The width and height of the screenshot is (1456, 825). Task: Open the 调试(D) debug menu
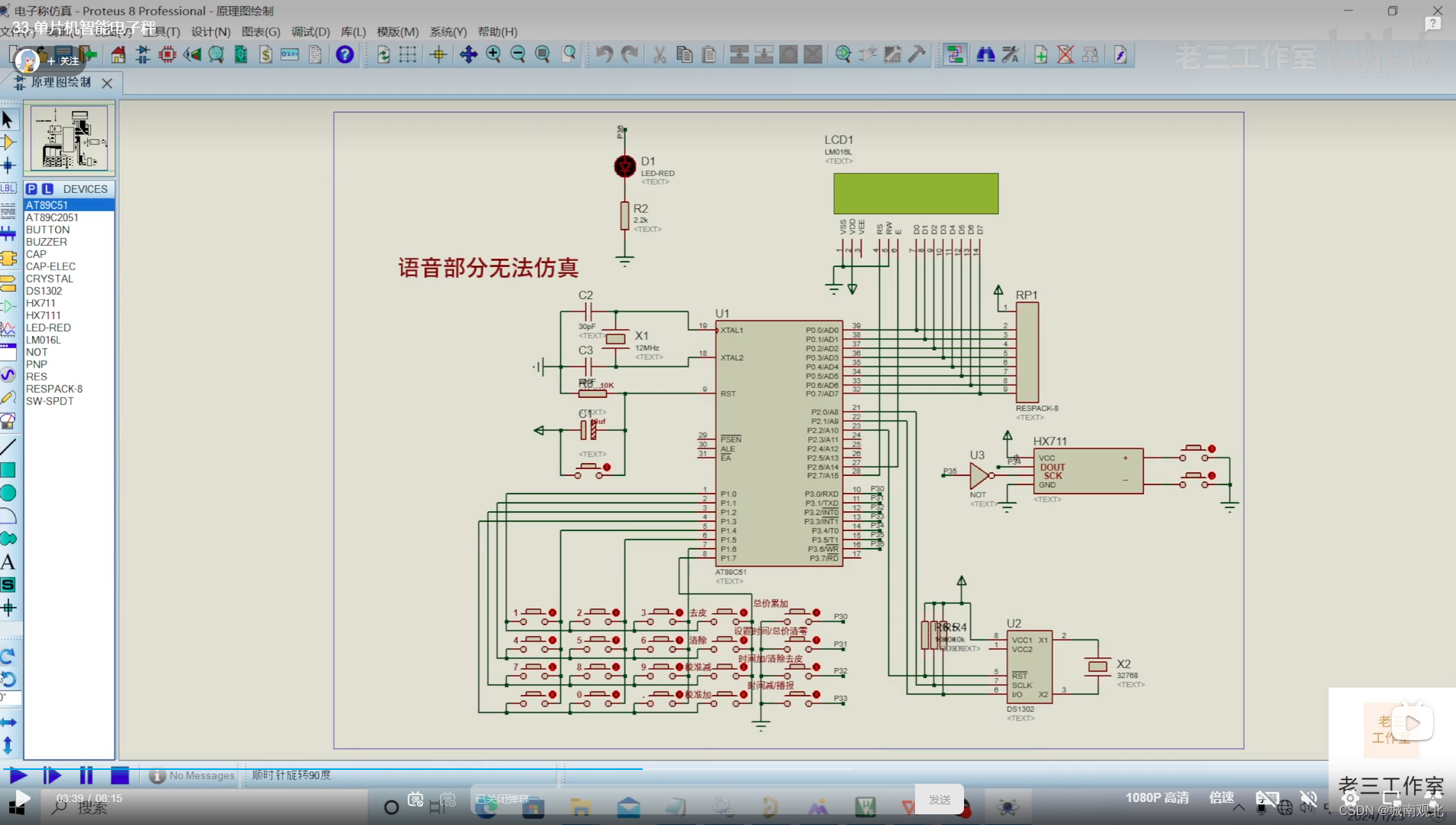point(310,31)
